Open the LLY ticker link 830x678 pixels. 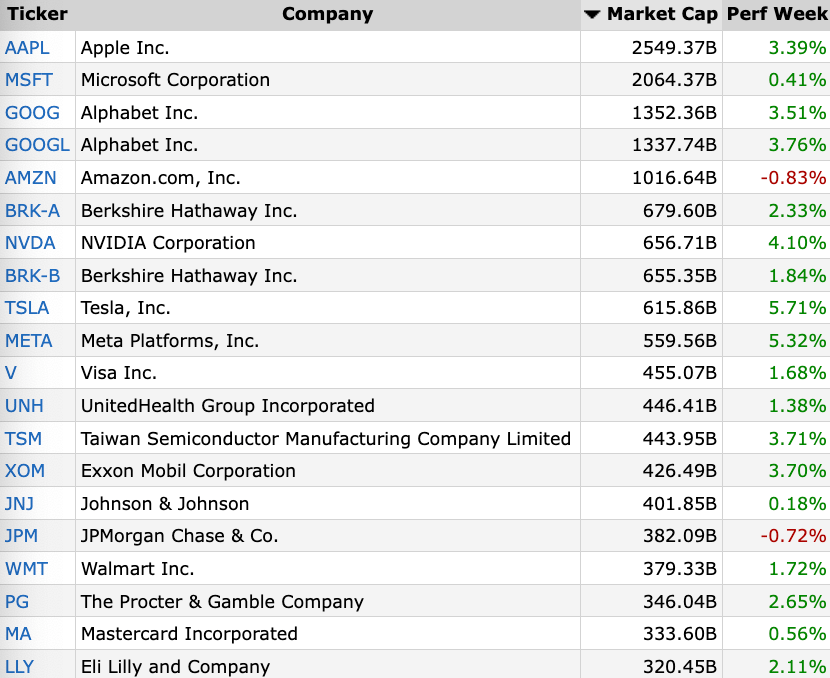click(x=20, y=667)
